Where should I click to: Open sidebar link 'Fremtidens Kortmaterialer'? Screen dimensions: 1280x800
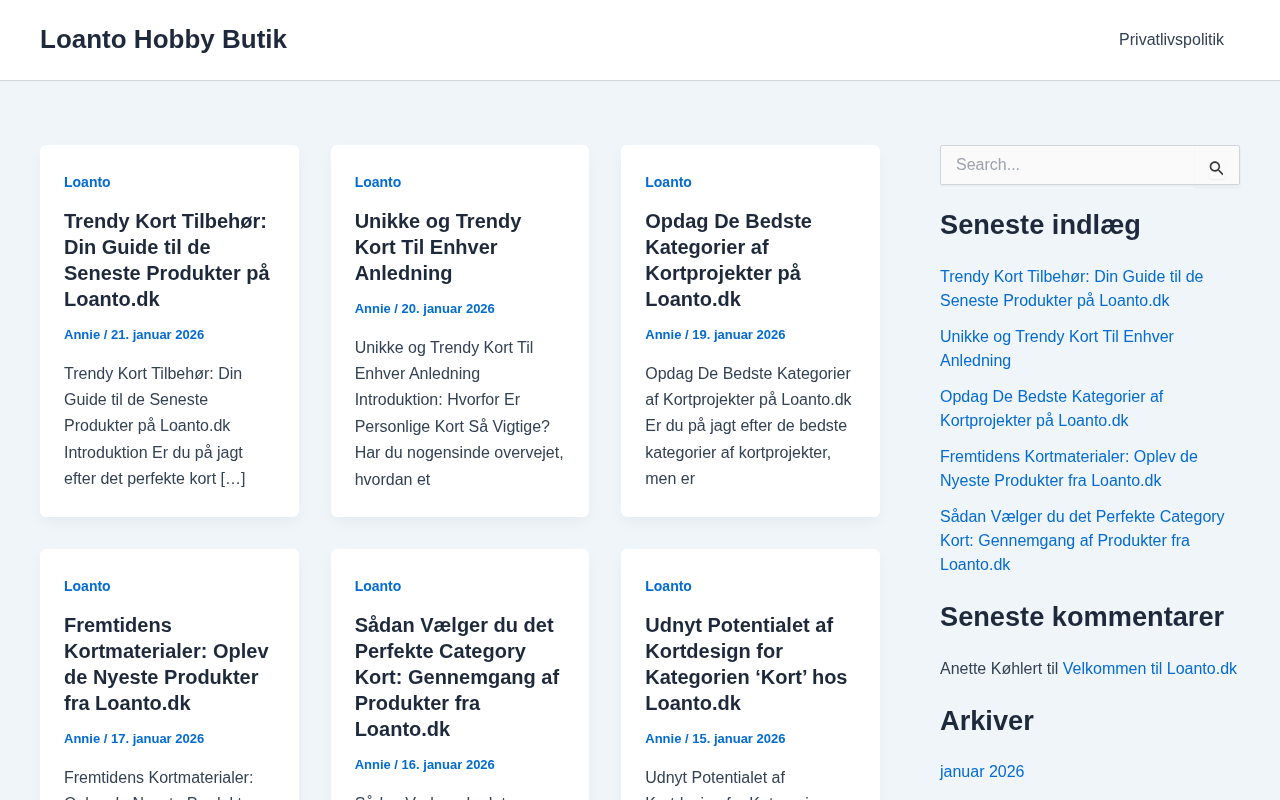tap(1068, 468)
